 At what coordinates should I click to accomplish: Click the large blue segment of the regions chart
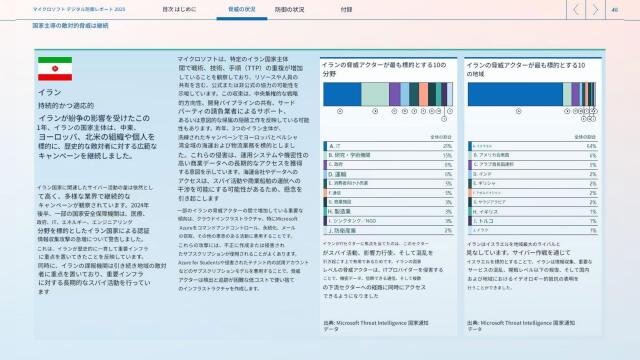(x=515, y=94)
